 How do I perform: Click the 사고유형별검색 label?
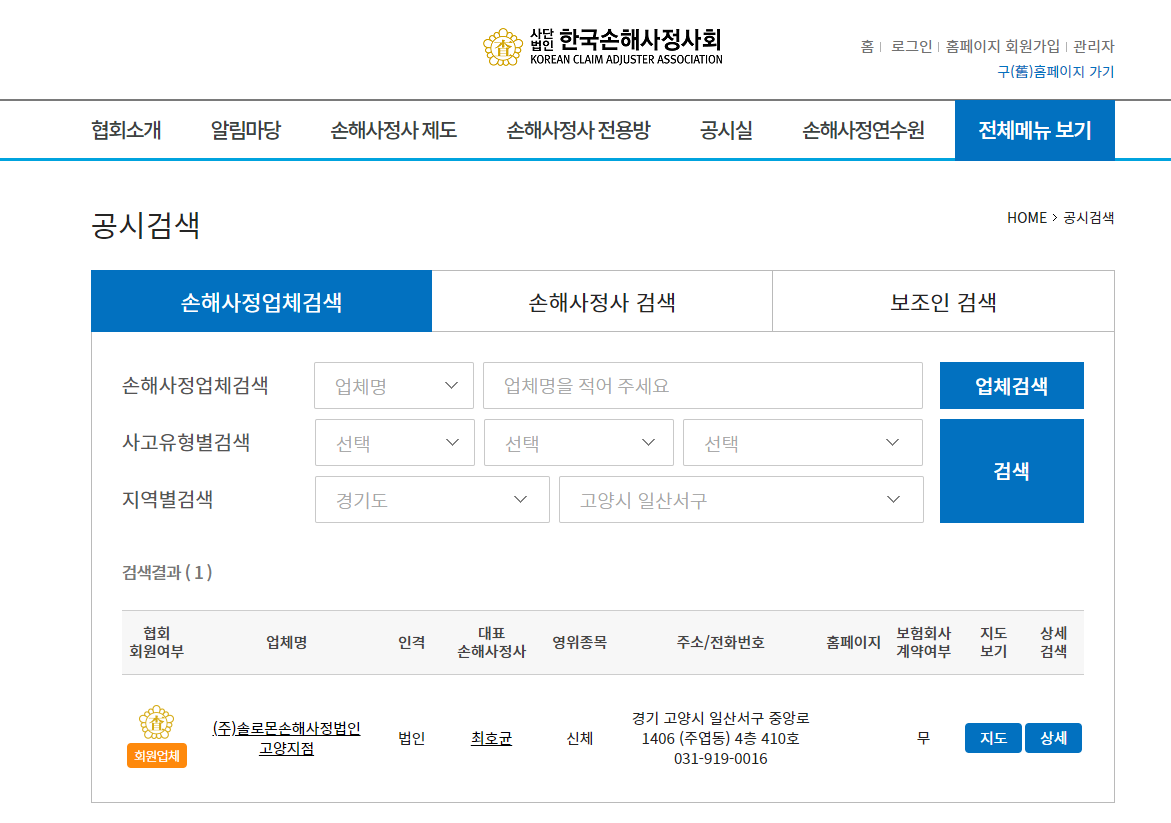(186, 442)
